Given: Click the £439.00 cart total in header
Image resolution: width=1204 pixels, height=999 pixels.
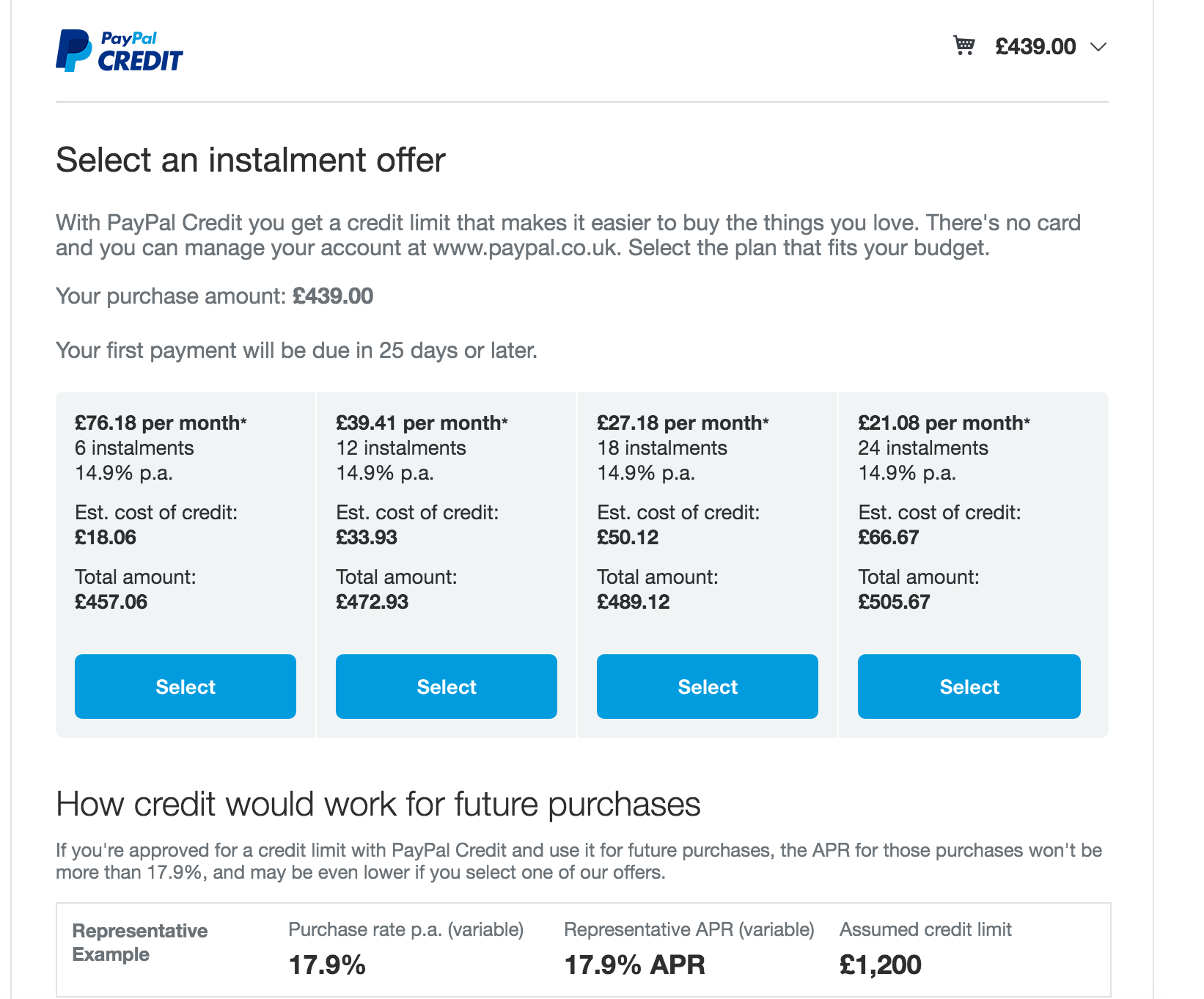Looking at the screenshot, I should pyautogui.click(x=1035, y=47).
